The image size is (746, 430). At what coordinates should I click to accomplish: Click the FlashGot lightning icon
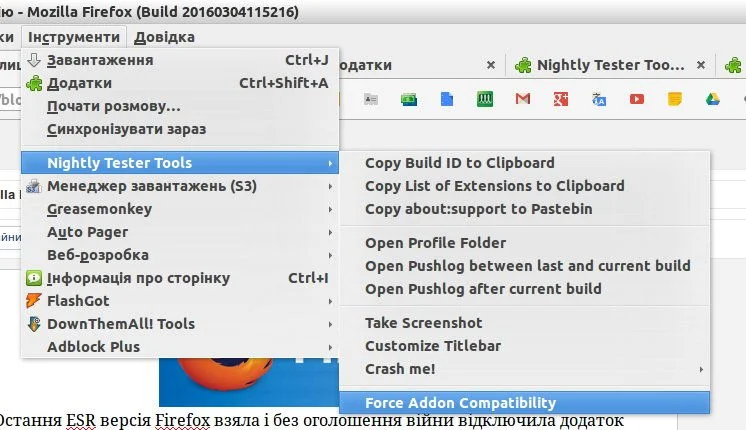(x=34, y=301)
